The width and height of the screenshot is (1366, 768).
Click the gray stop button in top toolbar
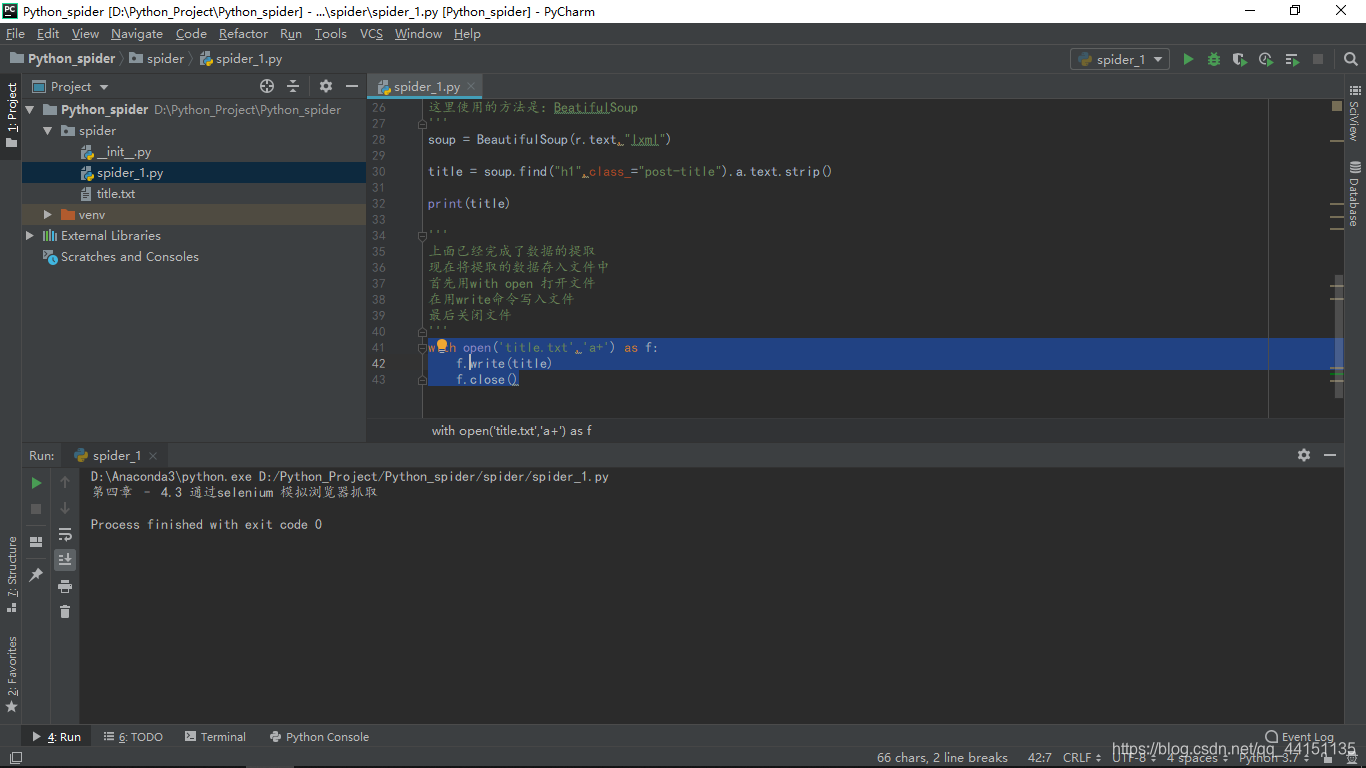tap(1318, 59)
